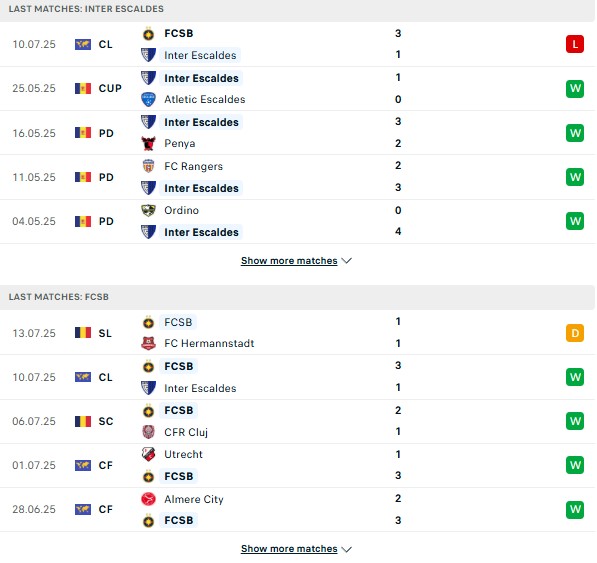Click the Ordino club crest icon
Image resolution: width=597 pixels, height=563 pixels.
click(x=148, y=210)
